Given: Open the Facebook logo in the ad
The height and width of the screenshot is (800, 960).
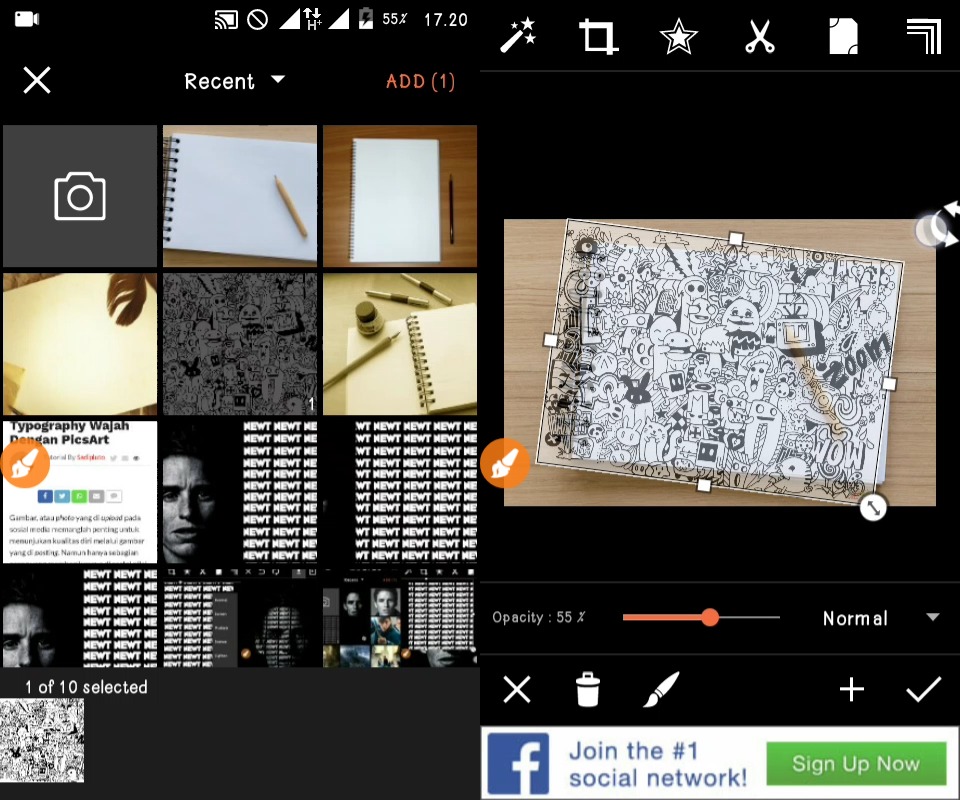Looking at the screenshot, I should [x=518, y=764].
